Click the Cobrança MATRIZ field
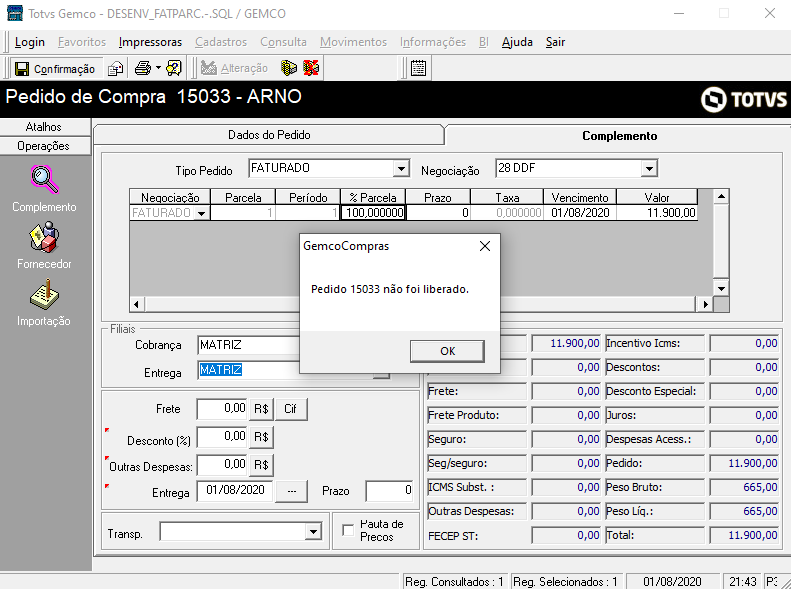 tap(249, 345)
